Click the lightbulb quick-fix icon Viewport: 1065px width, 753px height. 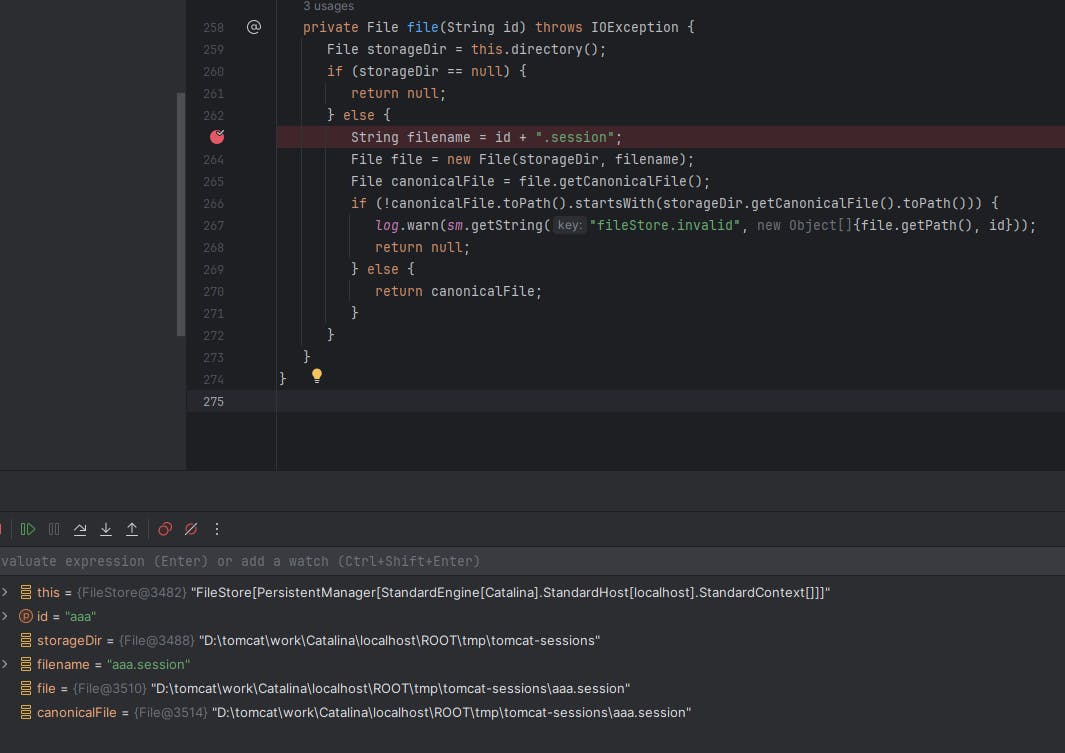(317, 375)
